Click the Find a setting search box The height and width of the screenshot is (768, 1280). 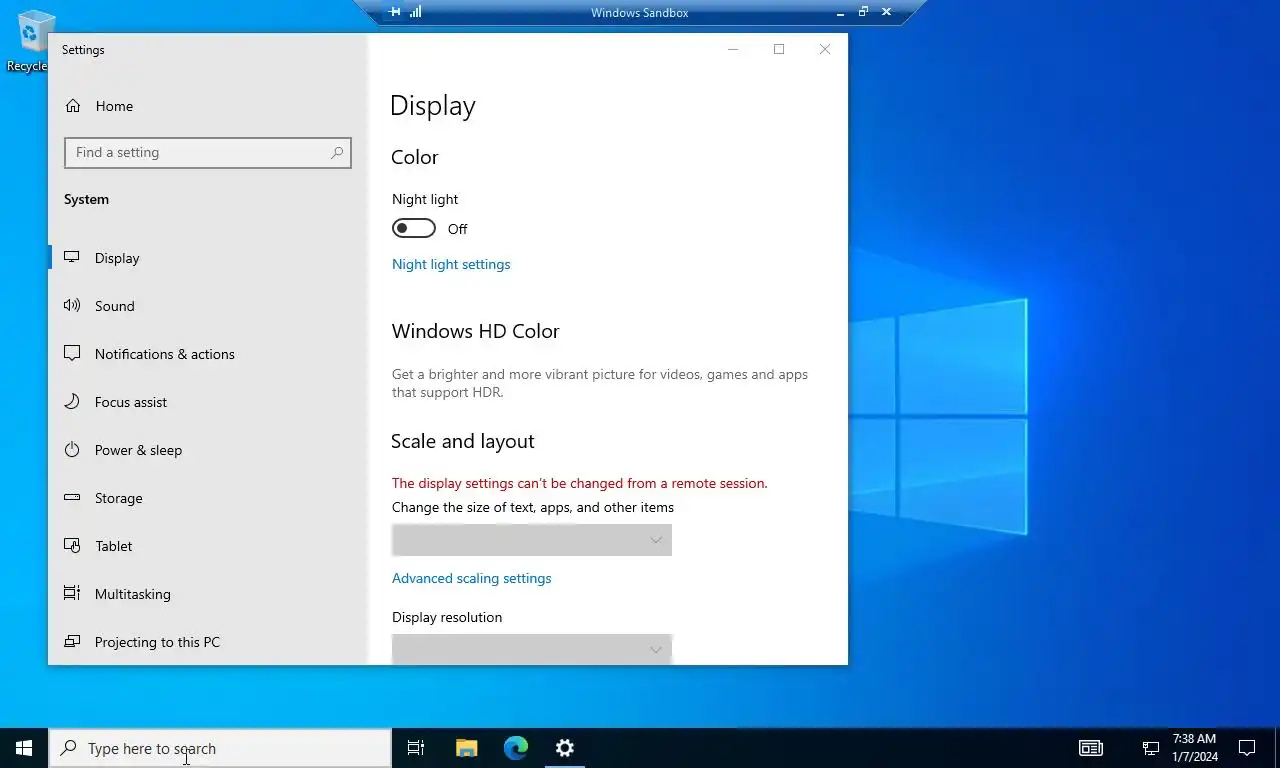click(207, 152)
